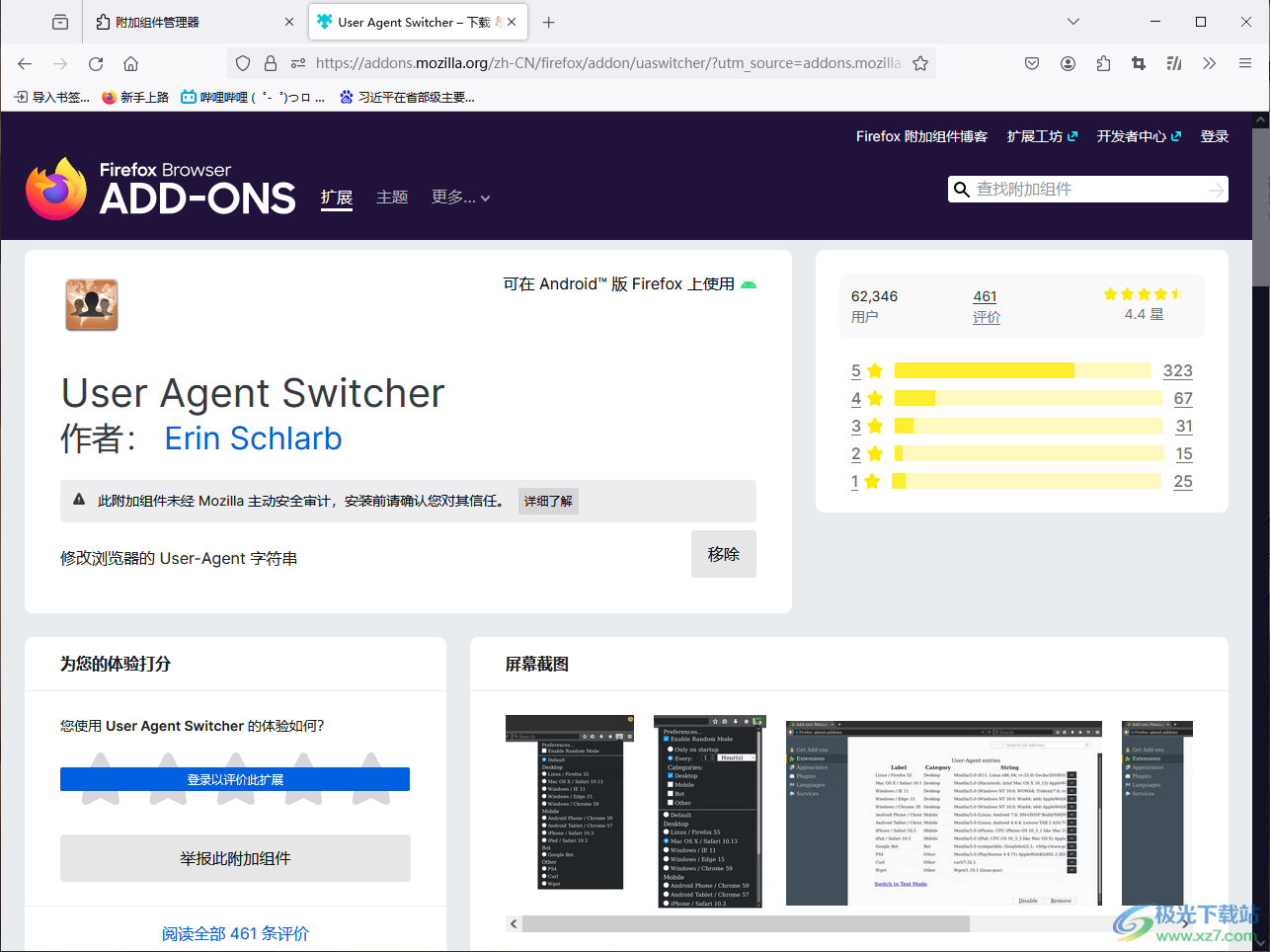This screenshot has width=1270, height=952.
Task: Open the Firefox add-ons blog link
Action: click(921, 136)
